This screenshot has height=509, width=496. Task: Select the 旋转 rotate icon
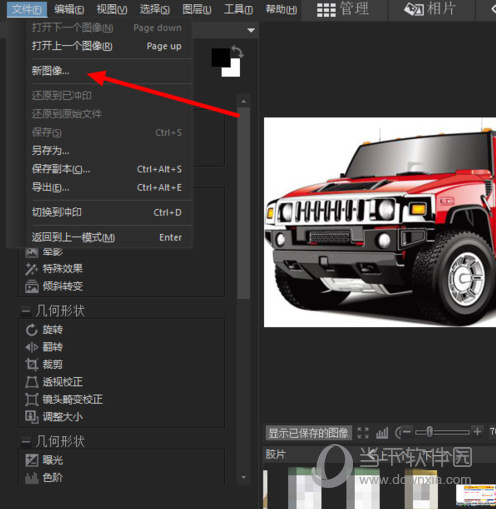tap(32, 330)
